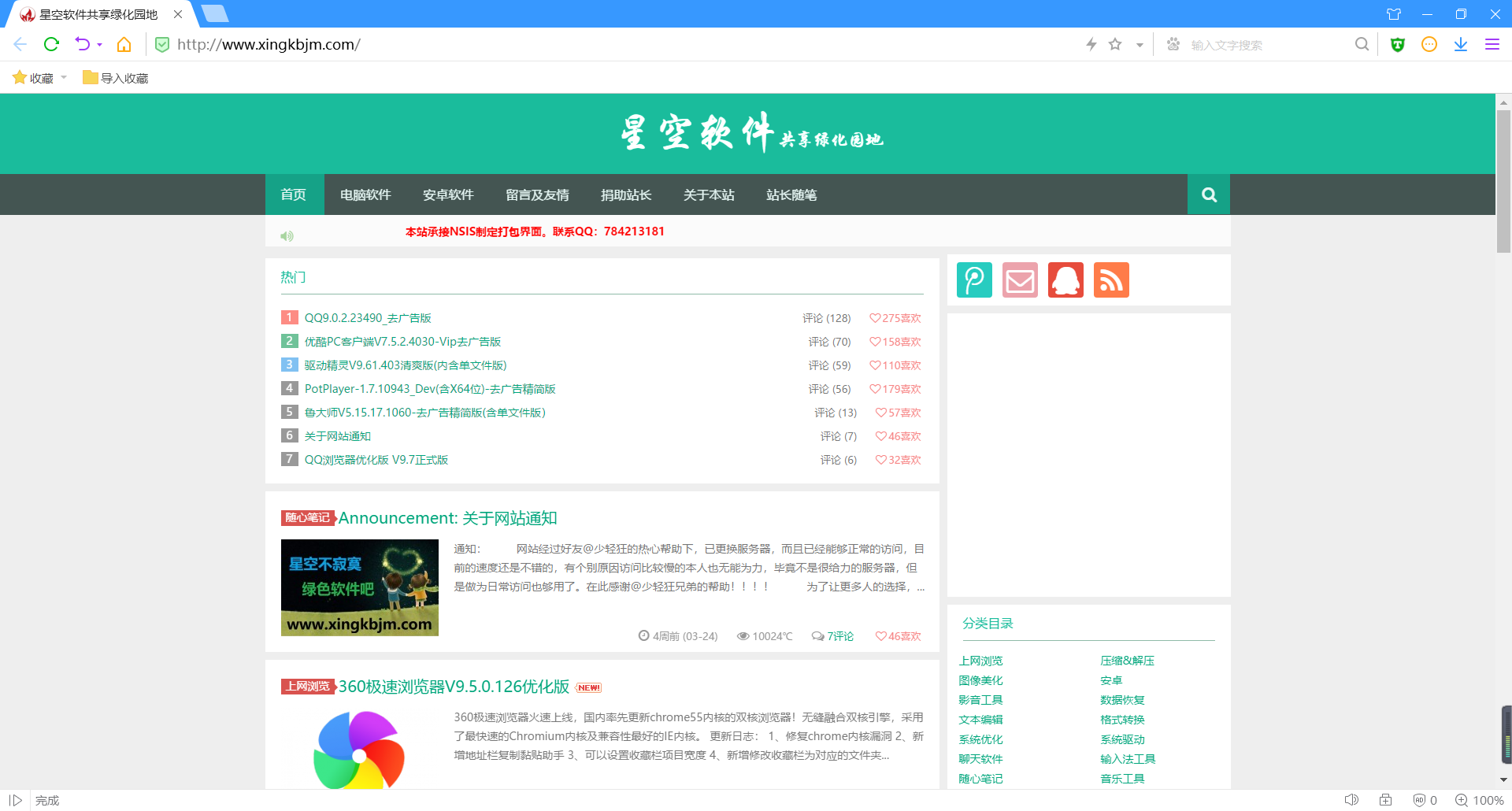Click the site search magnifier button
1512x811 pixels.
(1209, 194)
